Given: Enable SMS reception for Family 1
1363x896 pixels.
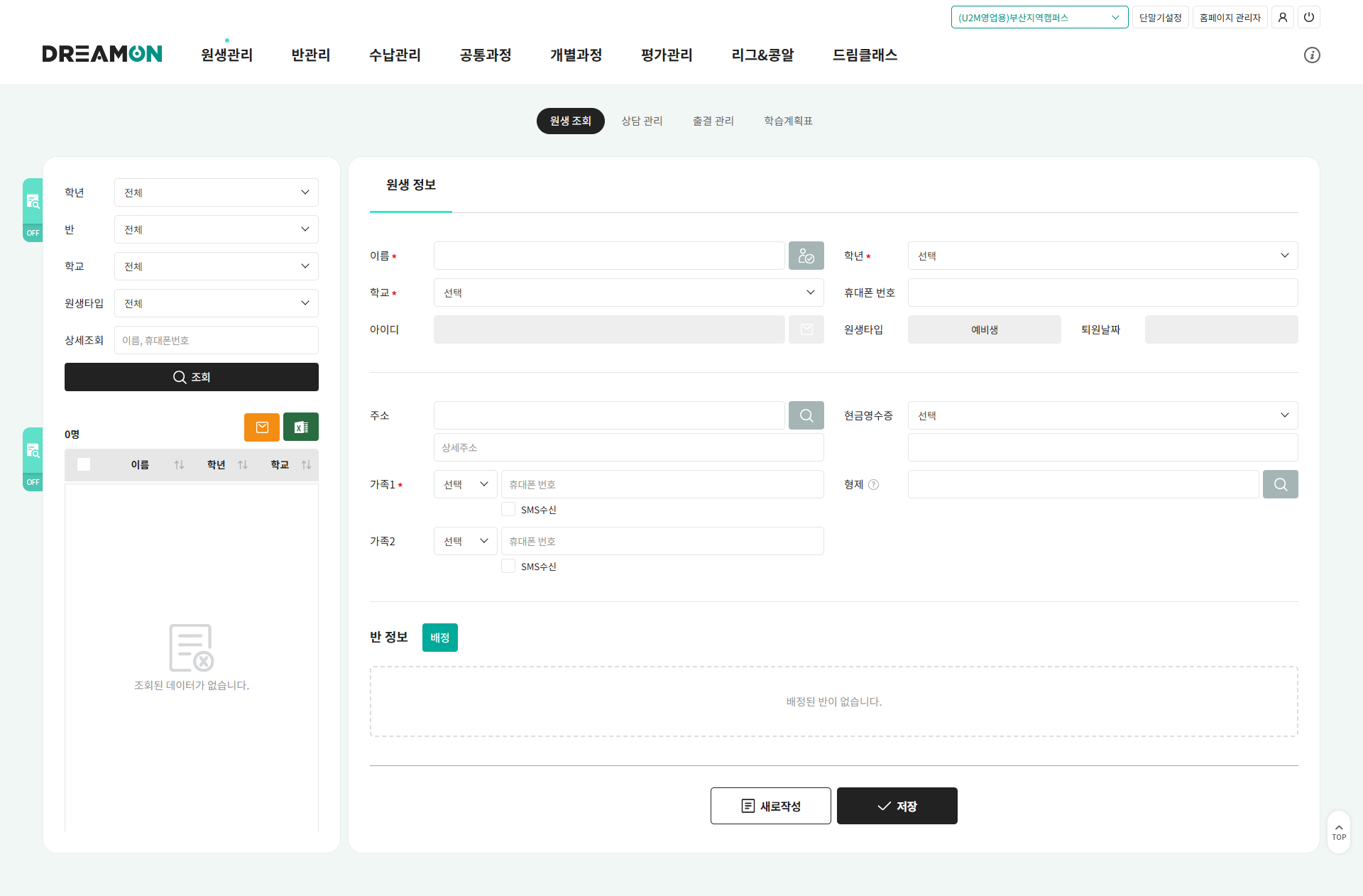Looking at the screenshot, I should [508, 509].
